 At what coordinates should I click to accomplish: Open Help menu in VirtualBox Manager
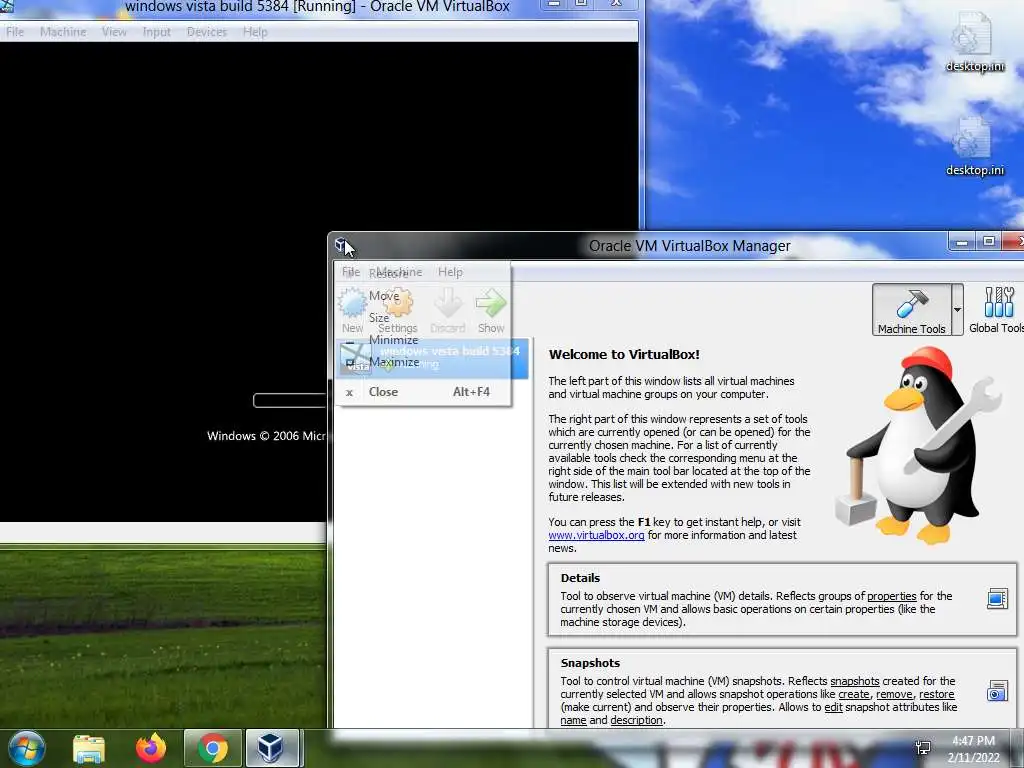tap(450, 272)
